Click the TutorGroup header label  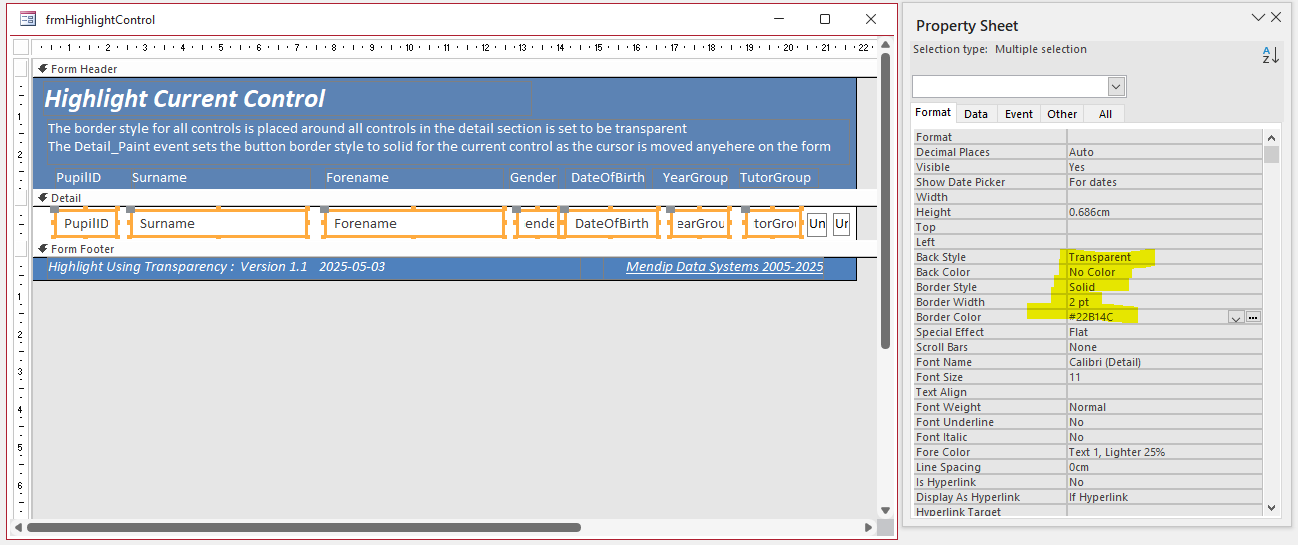click(775, 178)
